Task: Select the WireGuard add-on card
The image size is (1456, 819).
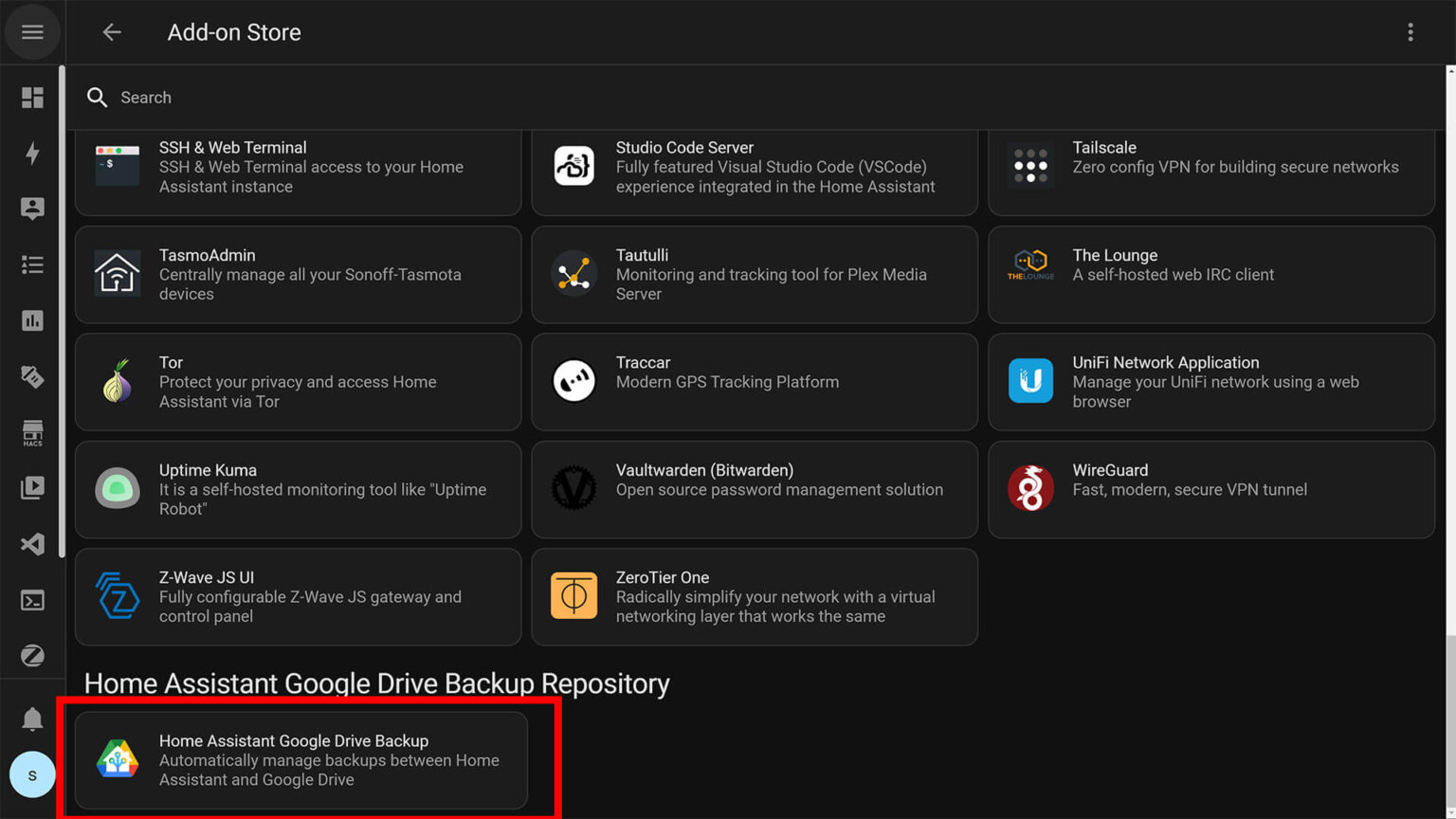Action: 1210,489
